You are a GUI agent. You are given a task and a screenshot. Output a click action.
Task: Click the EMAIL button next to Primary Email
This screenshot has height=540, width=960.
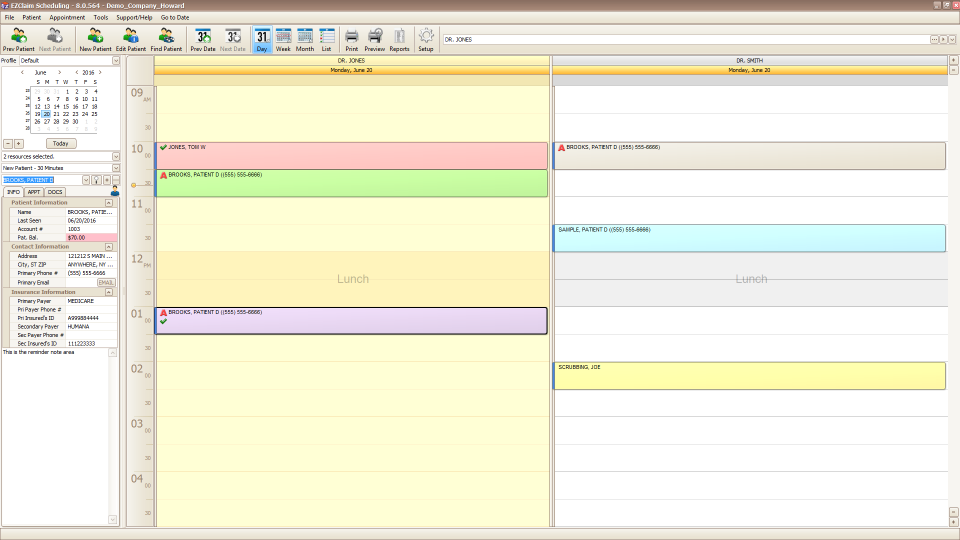(x=106, y=282)
